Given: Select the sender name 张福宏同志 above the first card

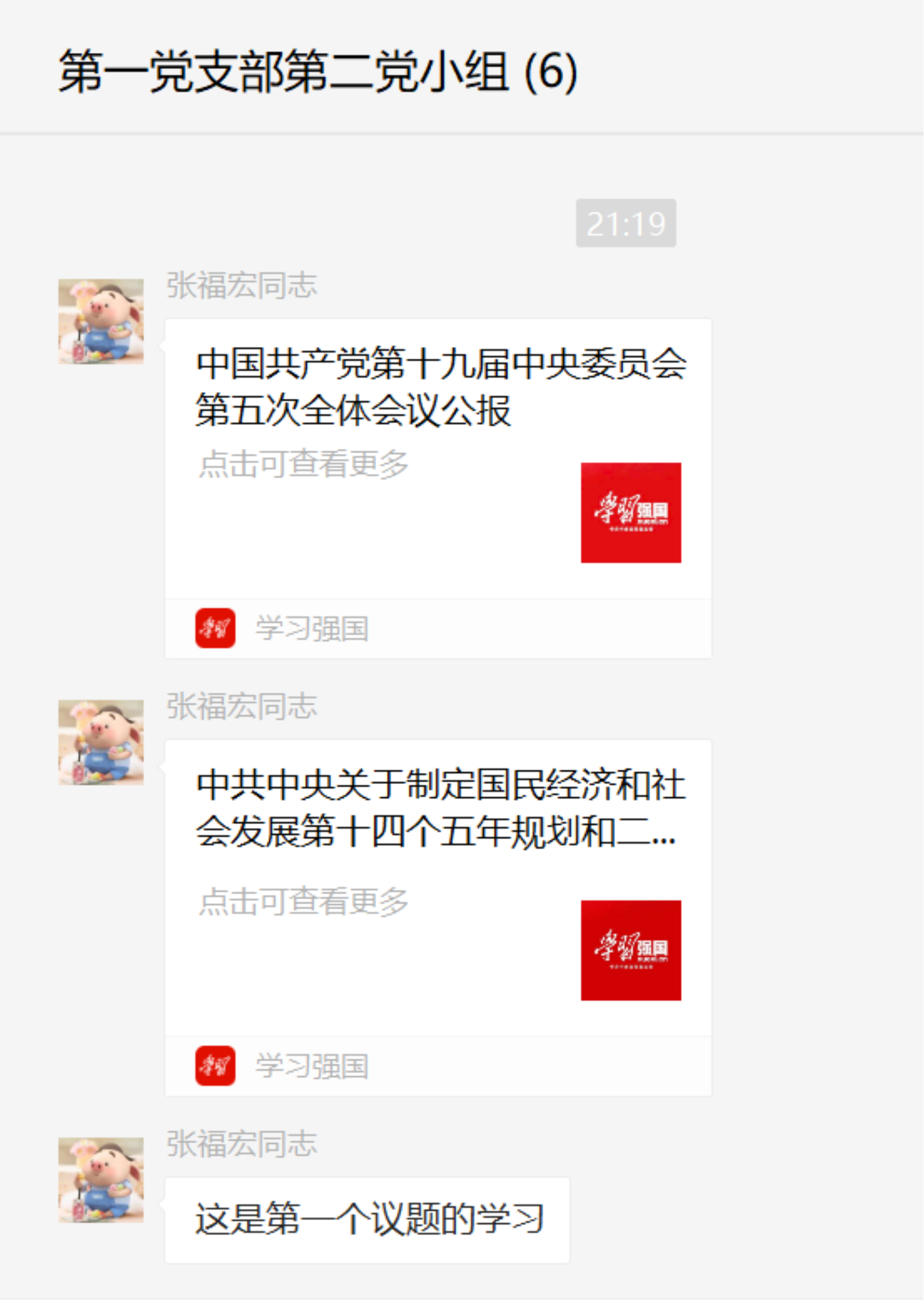Looking at the screenshot, I should point(242,285).
